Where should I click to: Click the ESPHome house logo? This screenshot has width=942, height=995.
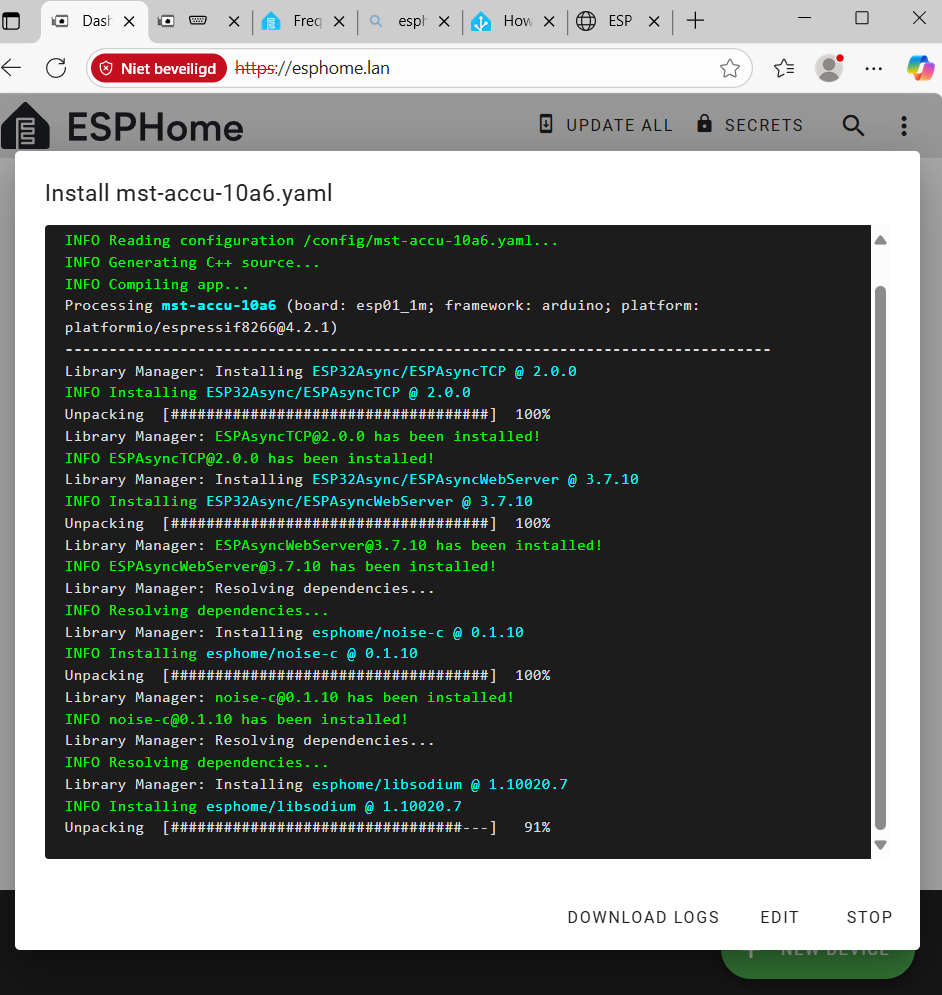[x=25, y=126]
